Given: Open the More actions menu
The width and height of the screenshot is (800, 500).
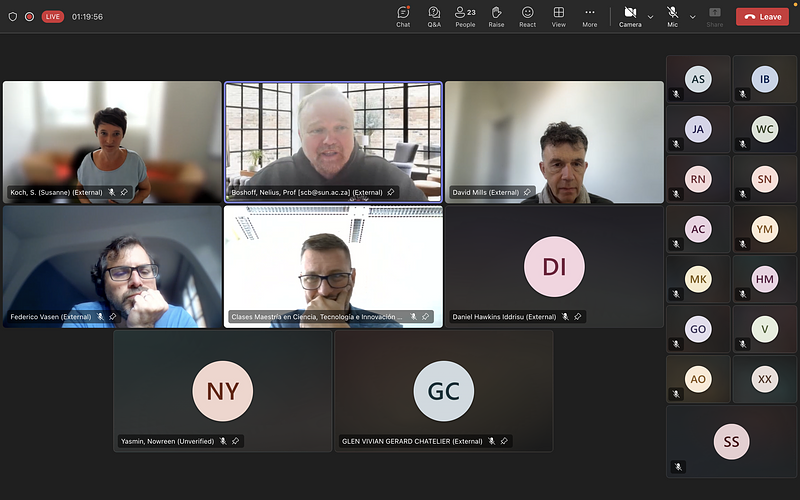Looking at the screenshot, I should pyautogui.click(x=590, y=16).
